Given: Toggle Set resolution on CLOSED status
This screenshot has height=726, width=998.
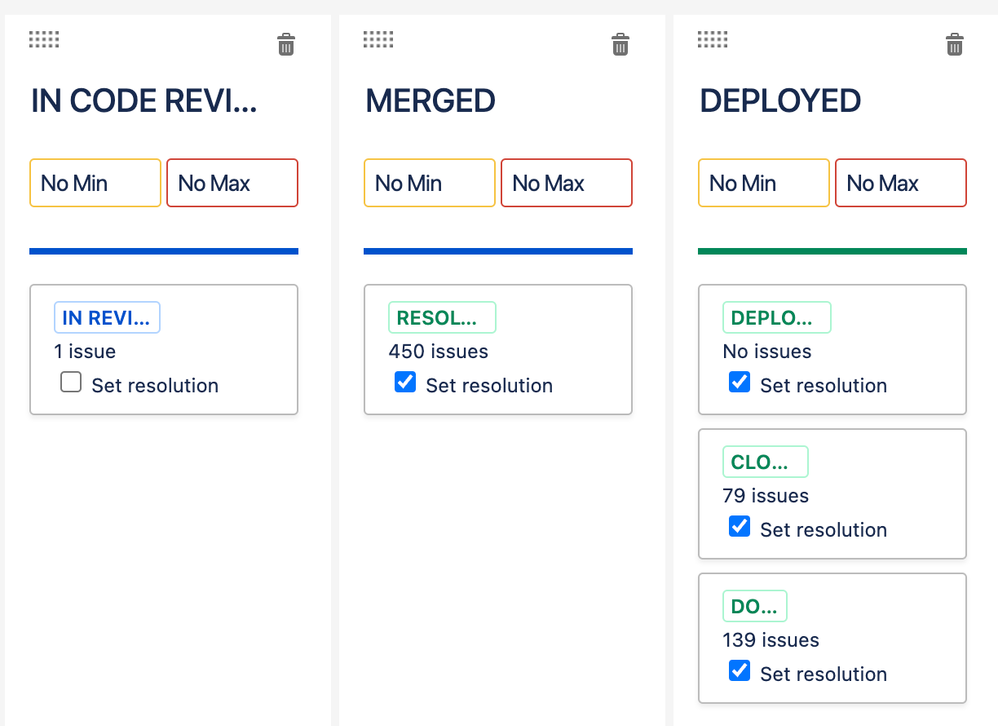Looking at the screenshot, I should point(739,526).
